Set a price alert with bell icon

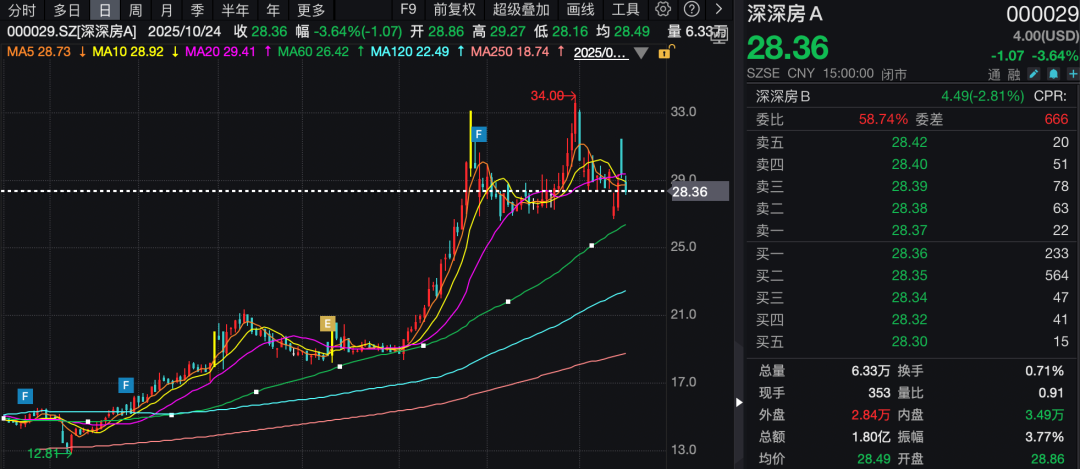1052,74
